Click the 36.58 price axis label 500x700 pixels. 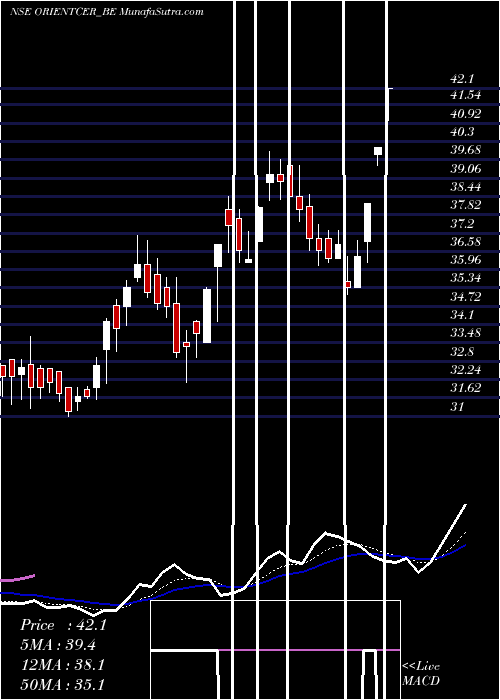click(x=466, y=242)
